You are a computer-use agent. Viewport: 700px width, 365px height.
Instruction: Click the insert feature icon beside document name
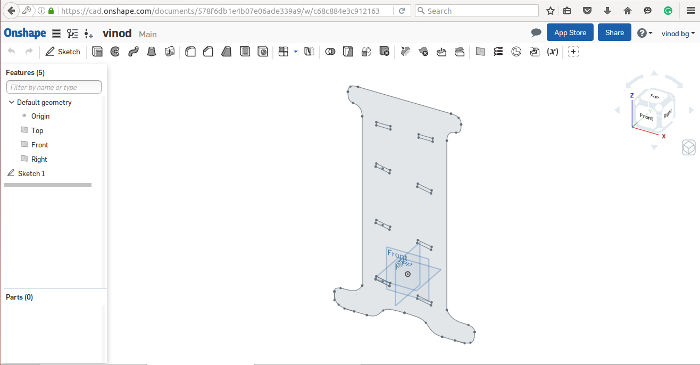click(89, 33)
